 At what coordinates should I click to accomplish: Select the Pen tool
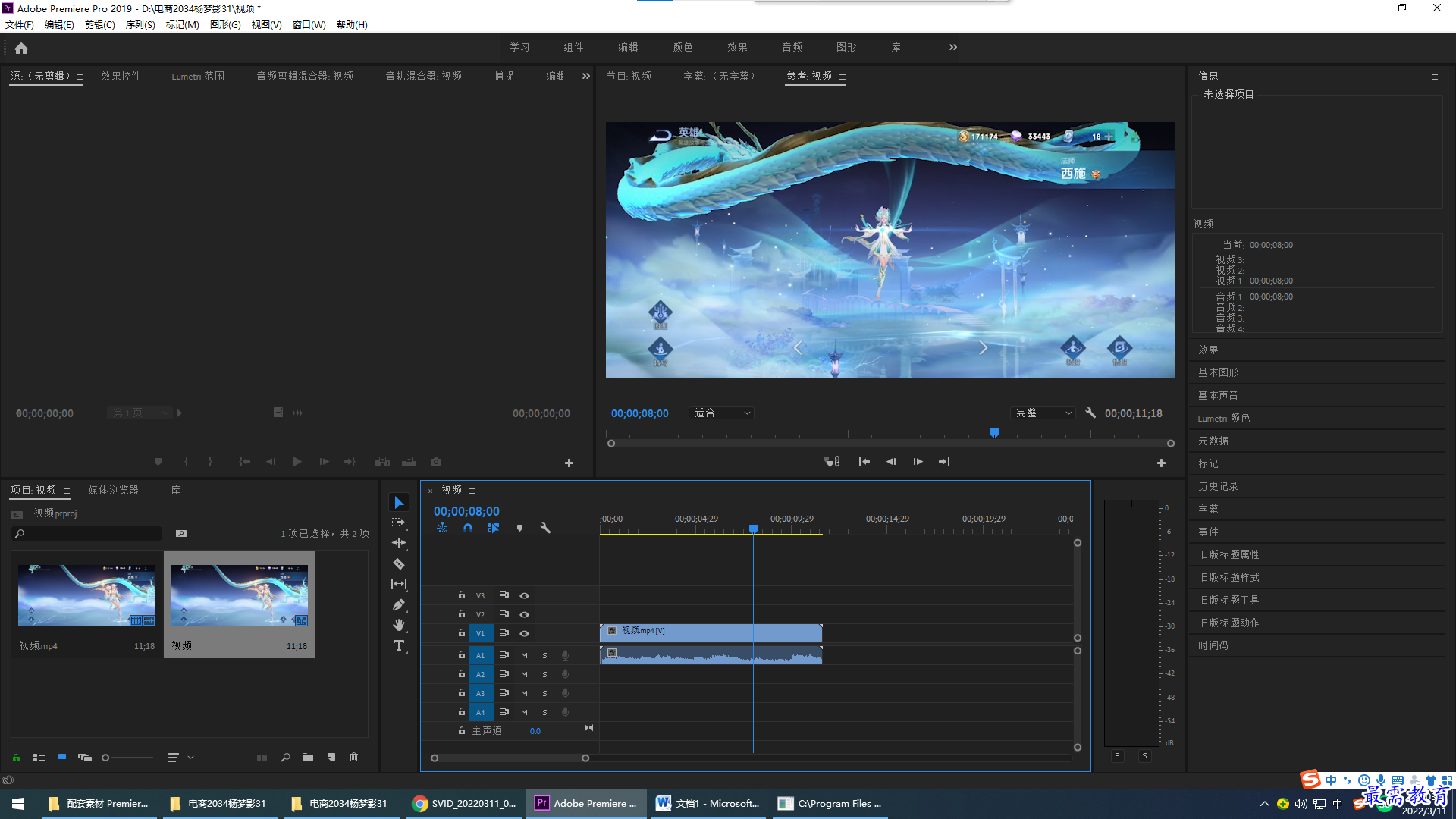tap(399, 604)
